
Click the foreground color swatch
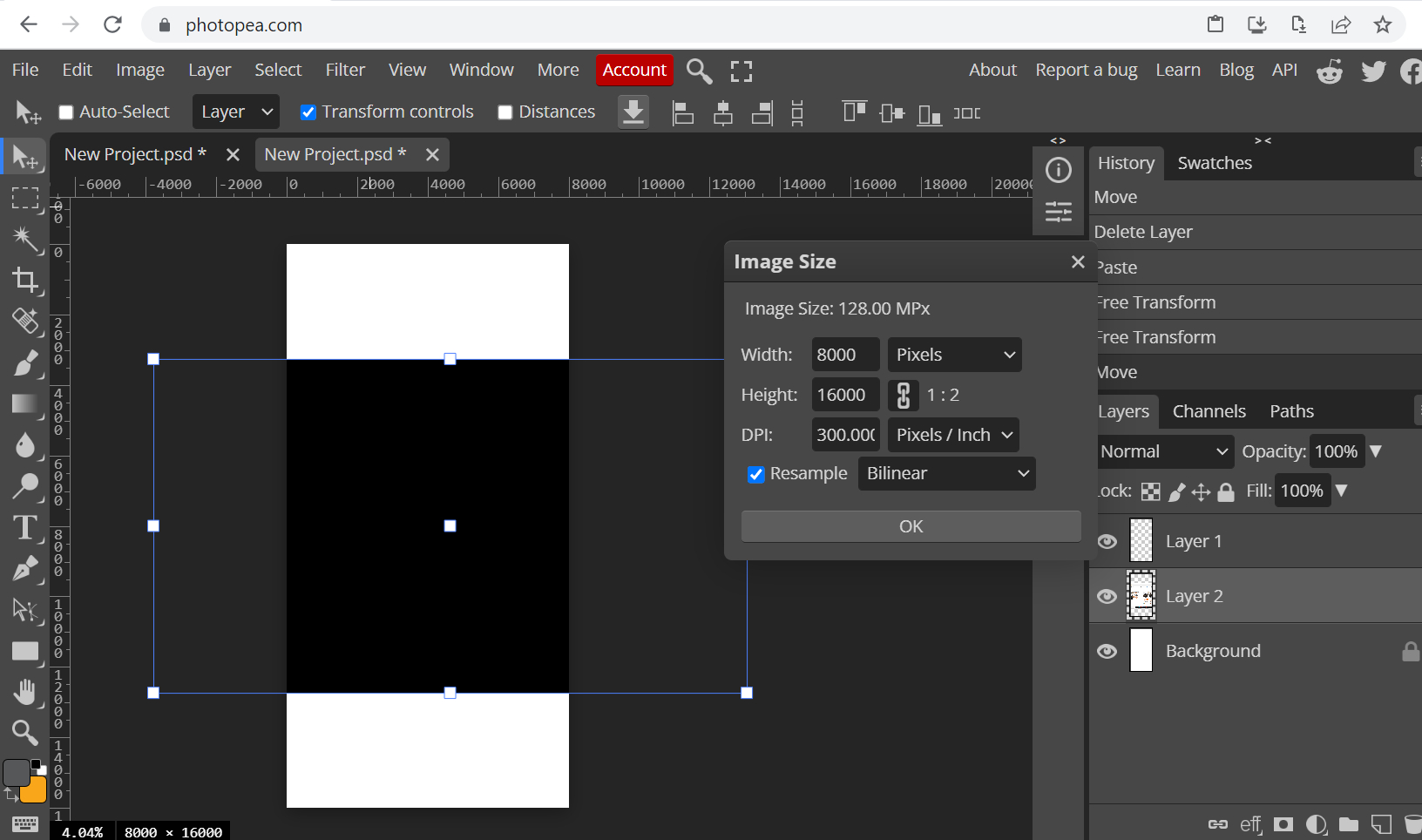click(x=16, y=770)
